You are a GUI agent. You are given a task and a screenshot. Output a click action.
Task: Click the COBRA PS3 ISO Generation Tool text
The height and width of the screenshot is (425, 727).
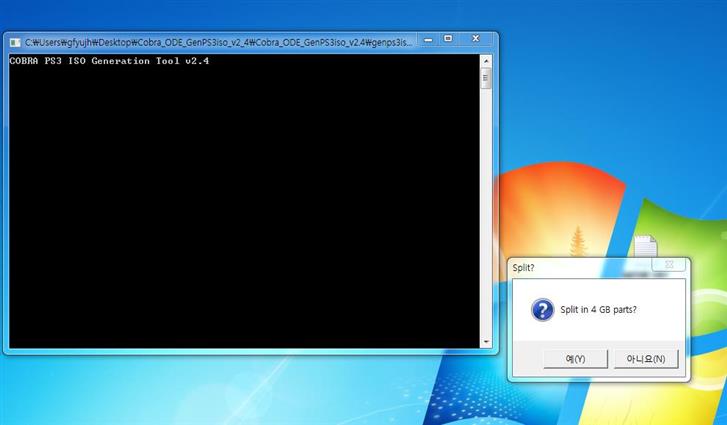(x=109, y=61)
